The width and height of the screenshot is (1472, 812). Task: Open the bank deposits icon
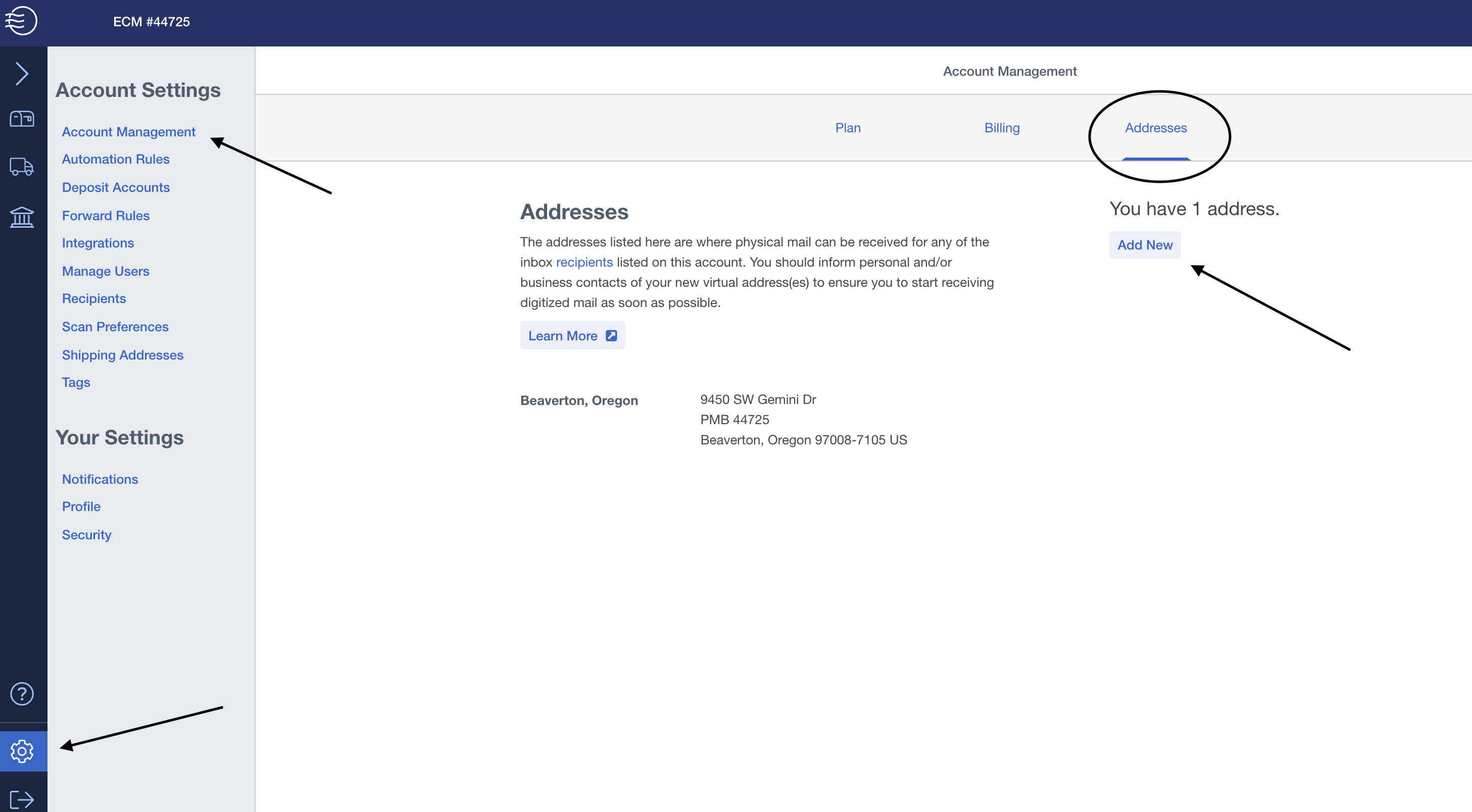[x=22, y=217]
